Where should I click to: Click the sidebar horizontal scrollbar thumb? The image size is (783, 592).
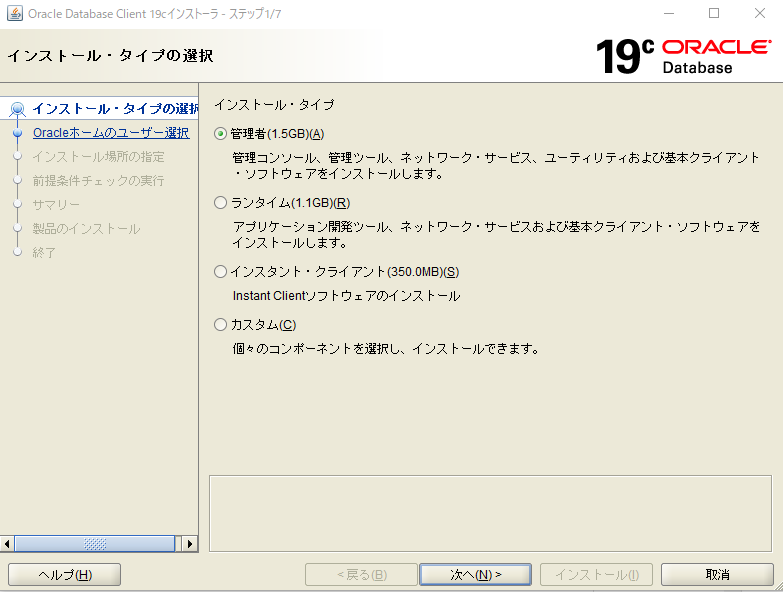(95, 544)
